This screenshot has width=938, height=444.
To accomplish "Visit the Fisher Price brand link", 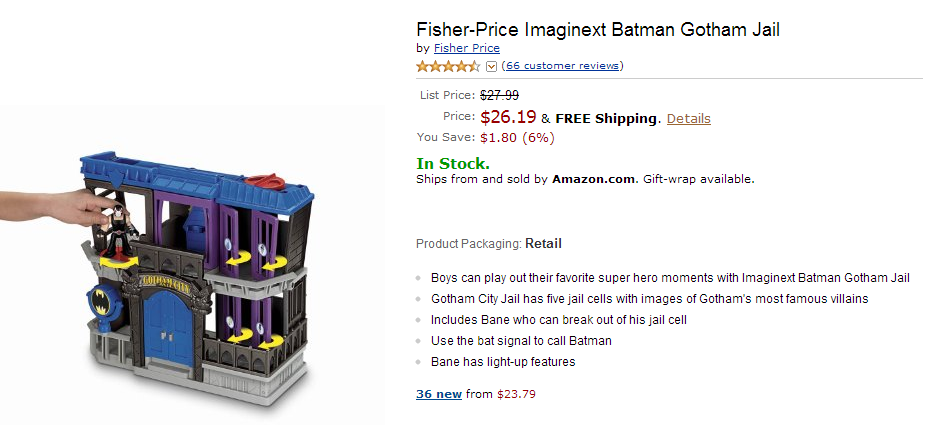I will pos(466,48).
